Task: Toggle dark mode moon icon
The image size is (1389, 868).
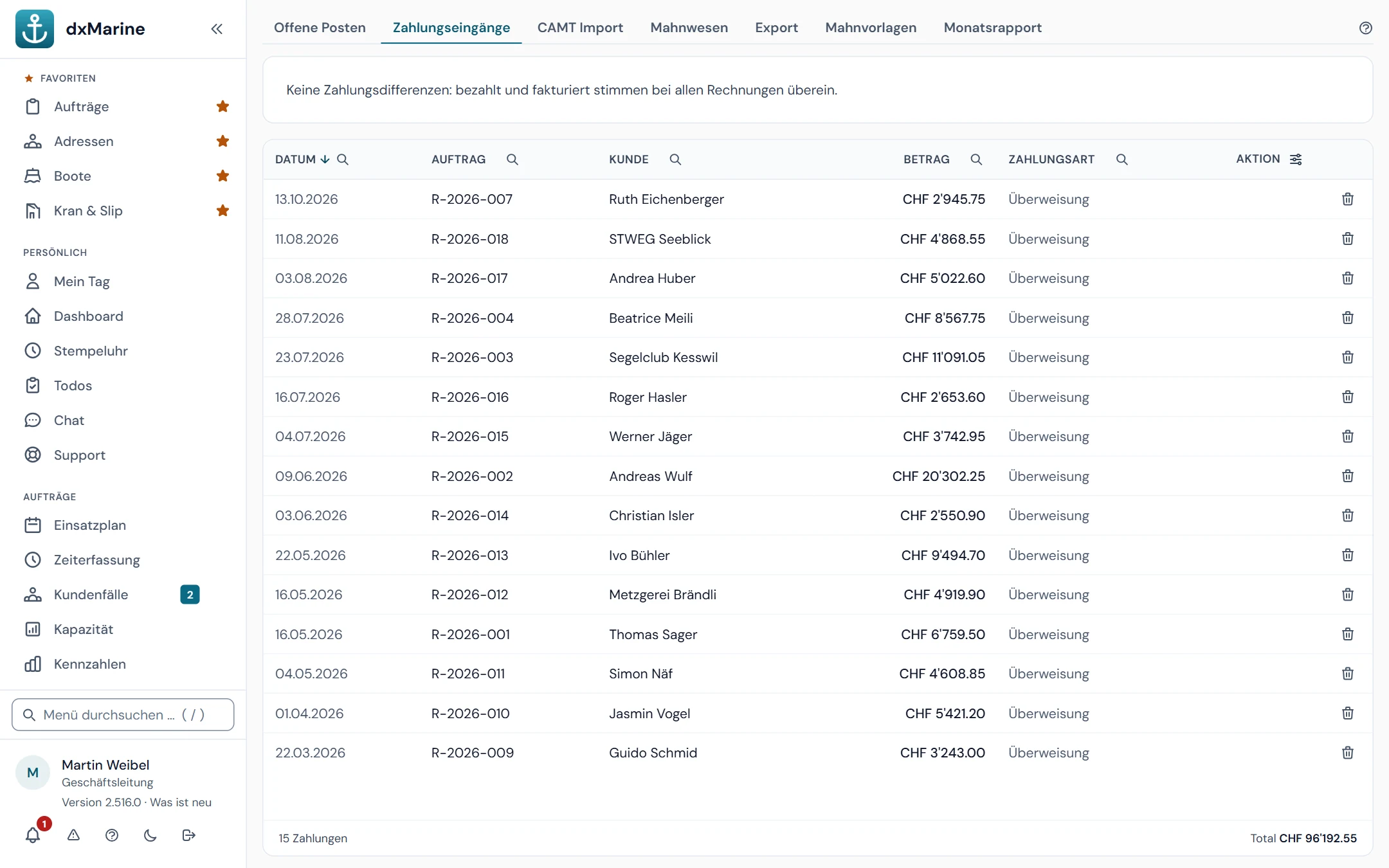Action: click(x=150, y=835)
